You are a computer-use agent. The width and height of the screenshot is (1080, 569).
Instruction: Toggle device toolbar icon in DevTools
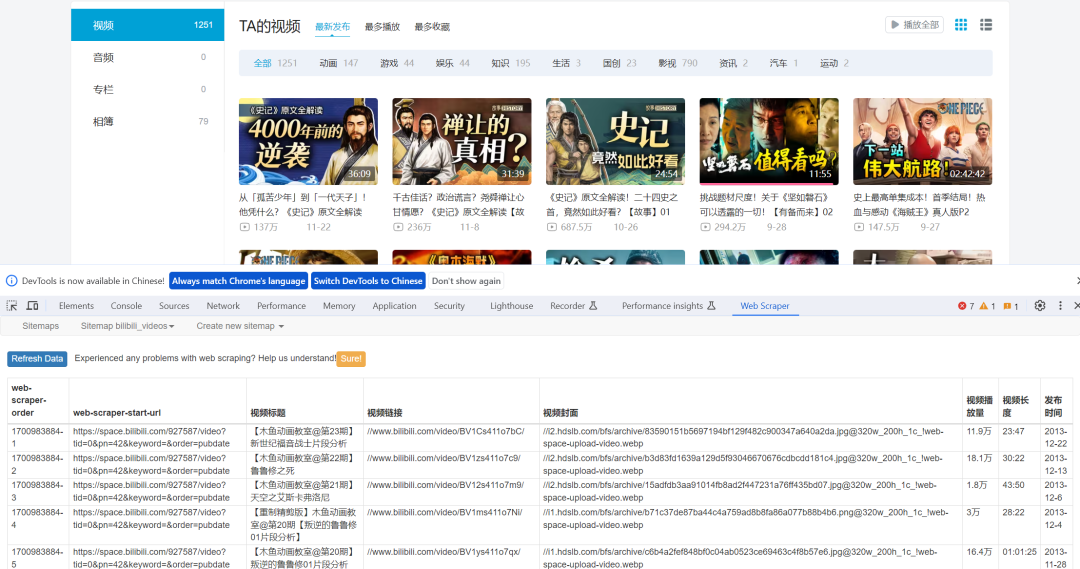32,306
